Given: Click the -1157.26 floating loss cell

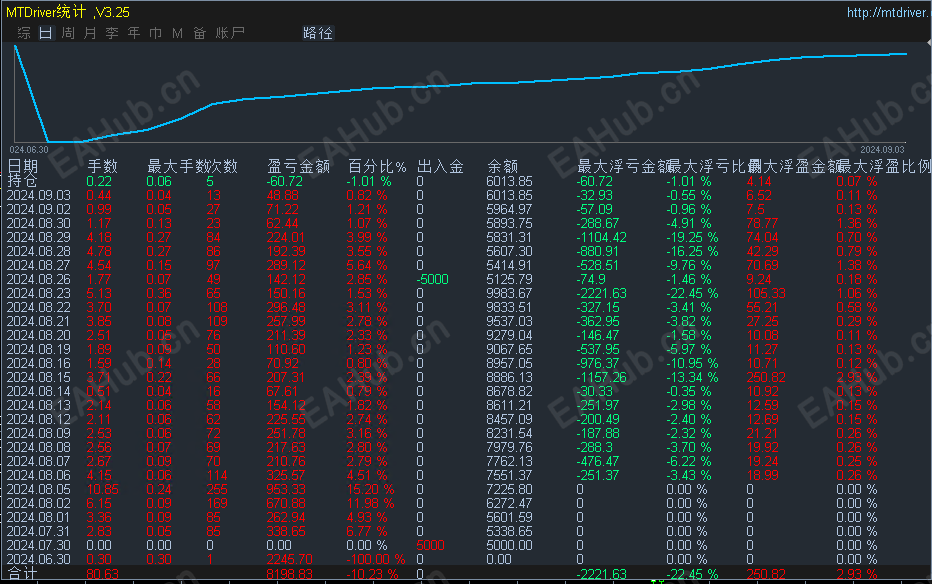Looking at the screenshot, I should coord(602,377).
